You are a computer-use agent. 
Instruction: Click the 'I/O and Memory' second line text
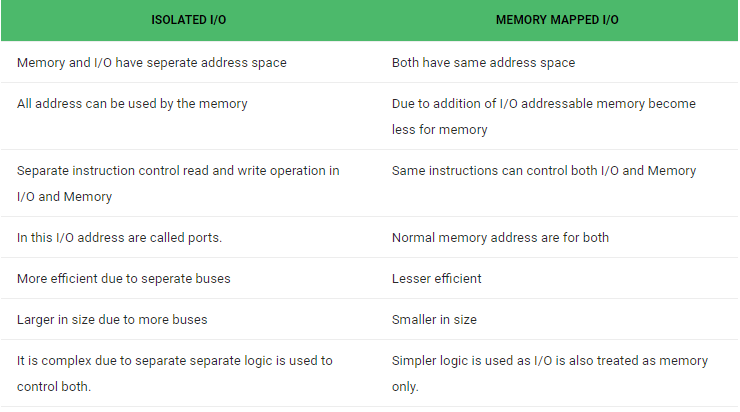click(64, 197)
